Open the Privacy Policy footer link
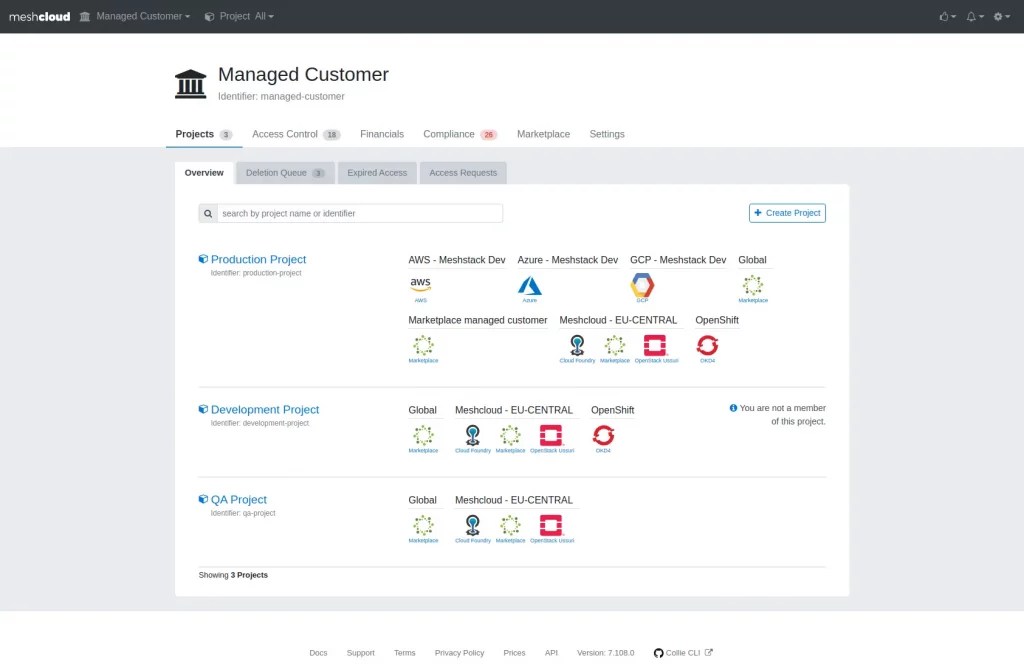Image resolution: width=1024 pixels, height=664 pixels. pyautogui.click(x=459, y=653)
